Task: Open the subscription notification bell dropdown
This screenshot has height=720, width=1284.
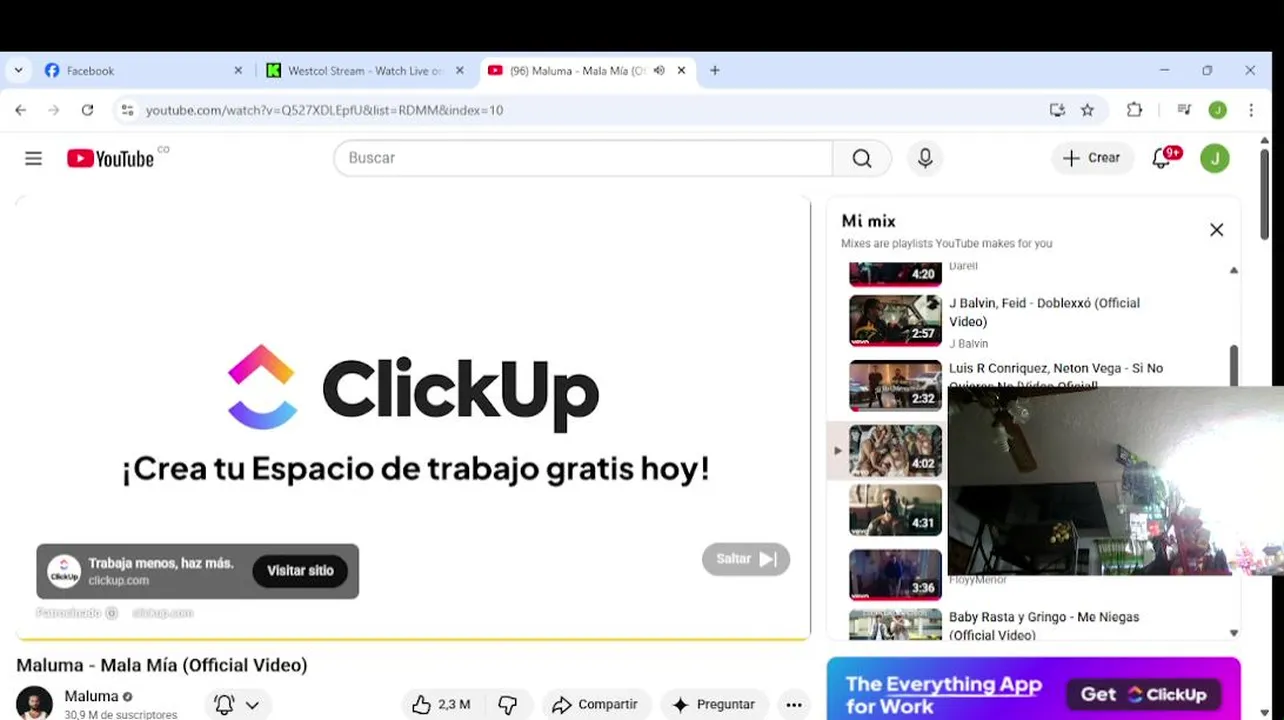Action: tap(238, 705)
